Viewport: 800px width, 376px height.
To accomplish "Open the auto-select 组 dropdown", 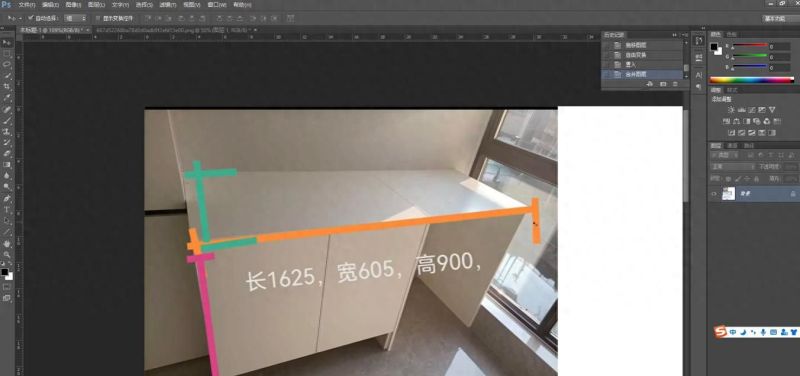I will point(76,18).
